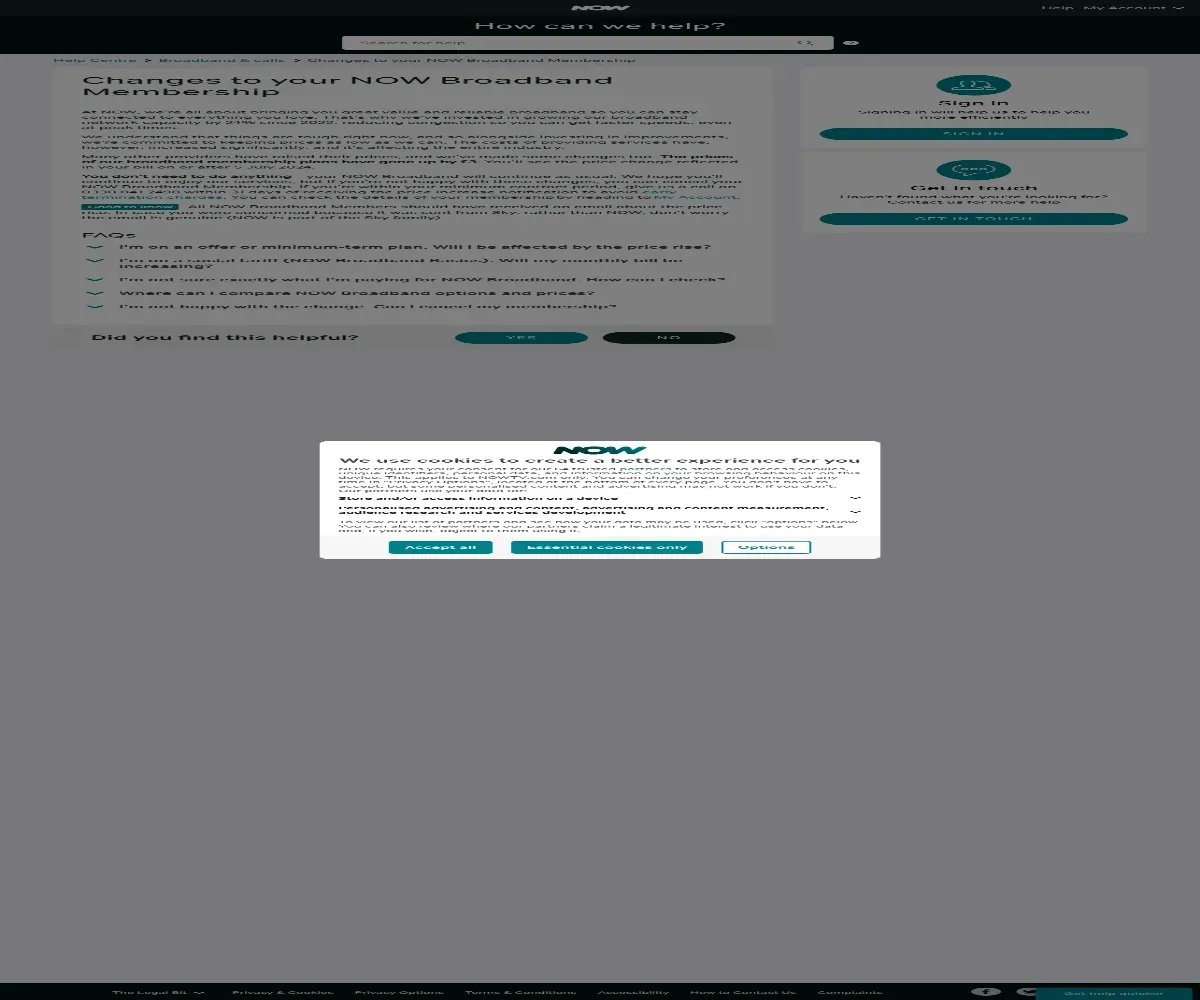Image resolution: width=1200 pixels, height=1000 pixels.
Task: Expand 'Personalised advertising and content' cookie purpose
Action: tap(600, 510)
